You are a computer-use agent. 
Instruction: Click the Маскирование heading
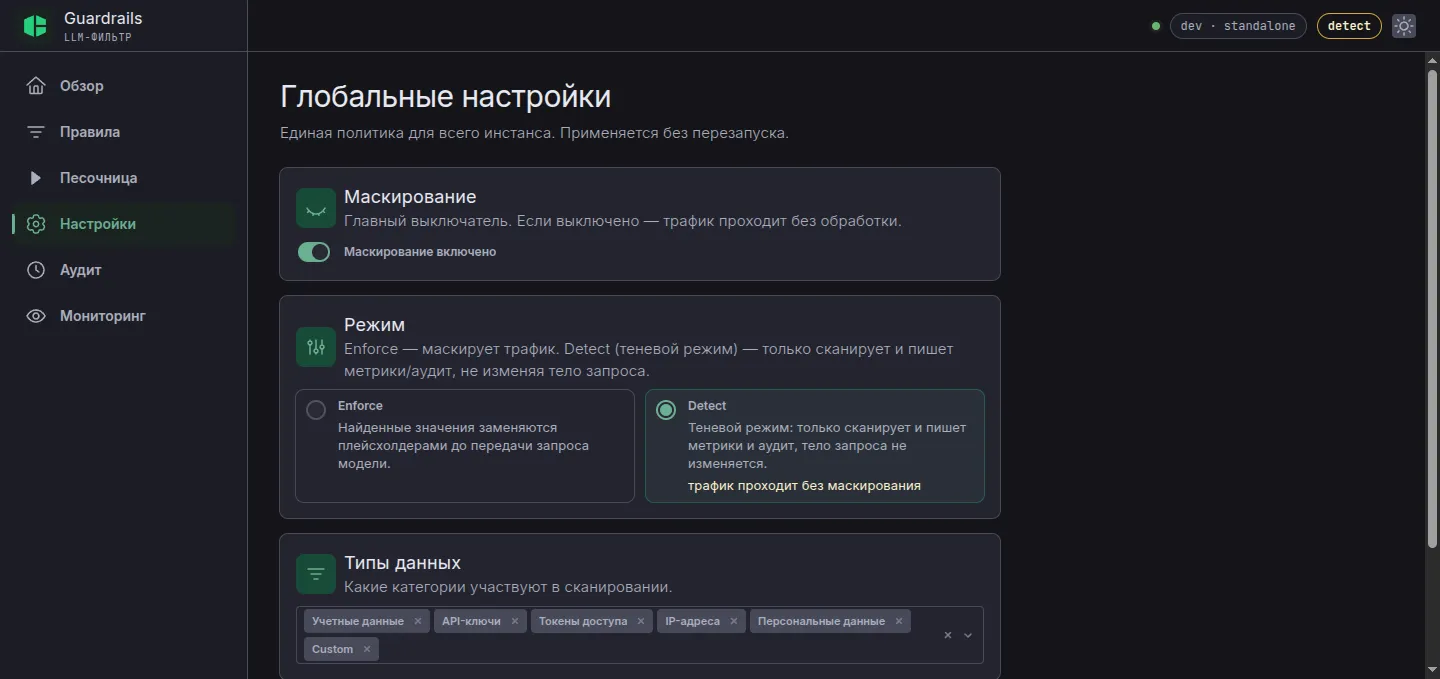tap(410, 197)
